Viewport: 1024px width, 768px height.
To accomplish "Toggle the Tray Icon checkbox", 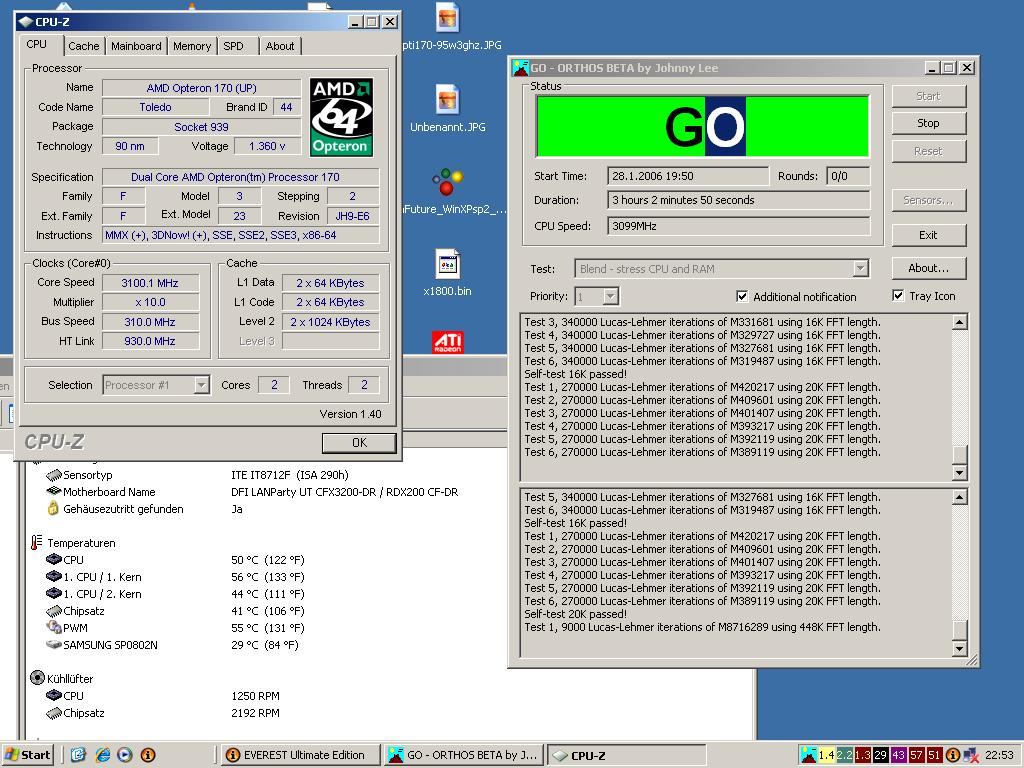I will click(x=898, y=296).
